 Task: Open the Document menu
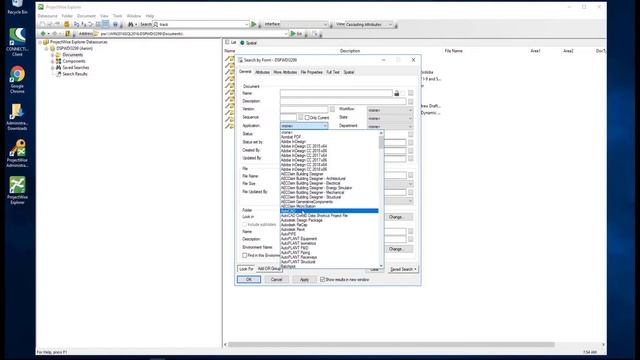click(86, 16)
